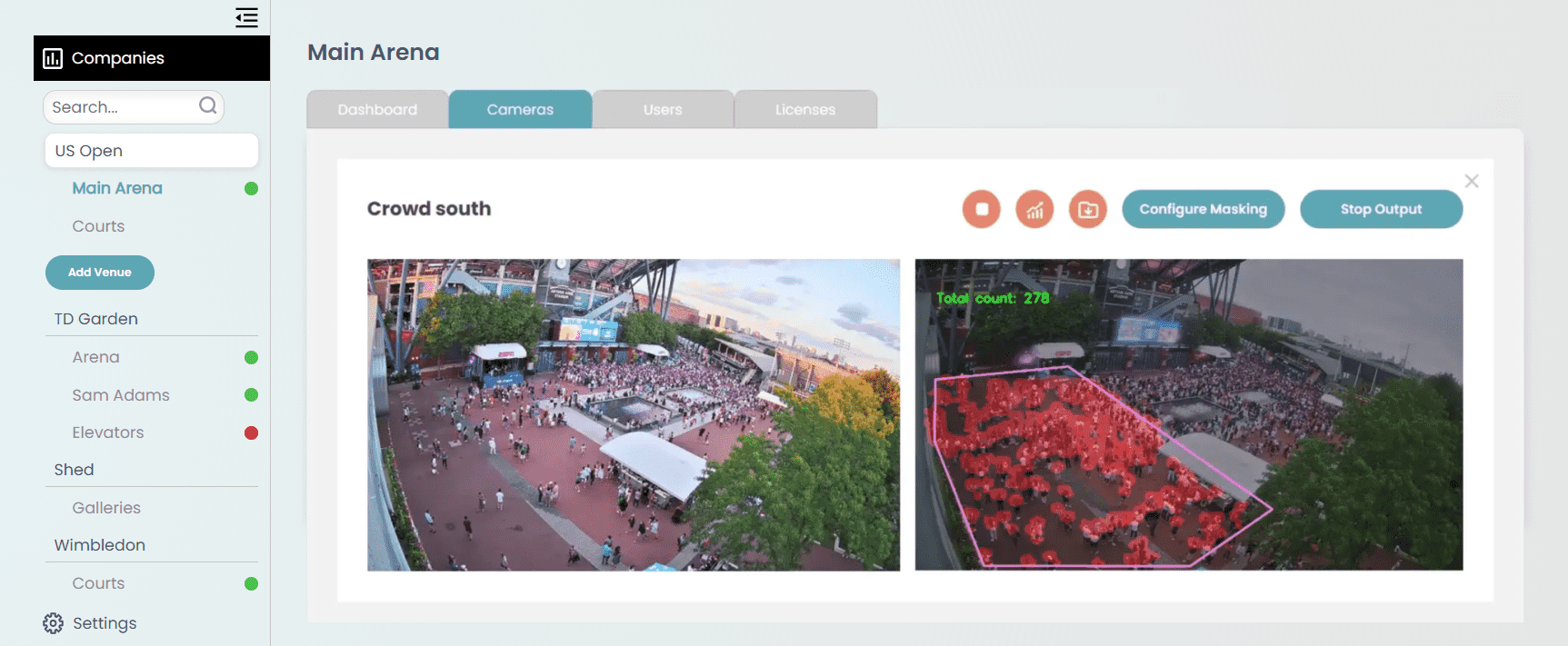Screen dimensions: 1568x646
Task: Click the search magnifier icon
Action: [x=208, y=106]
